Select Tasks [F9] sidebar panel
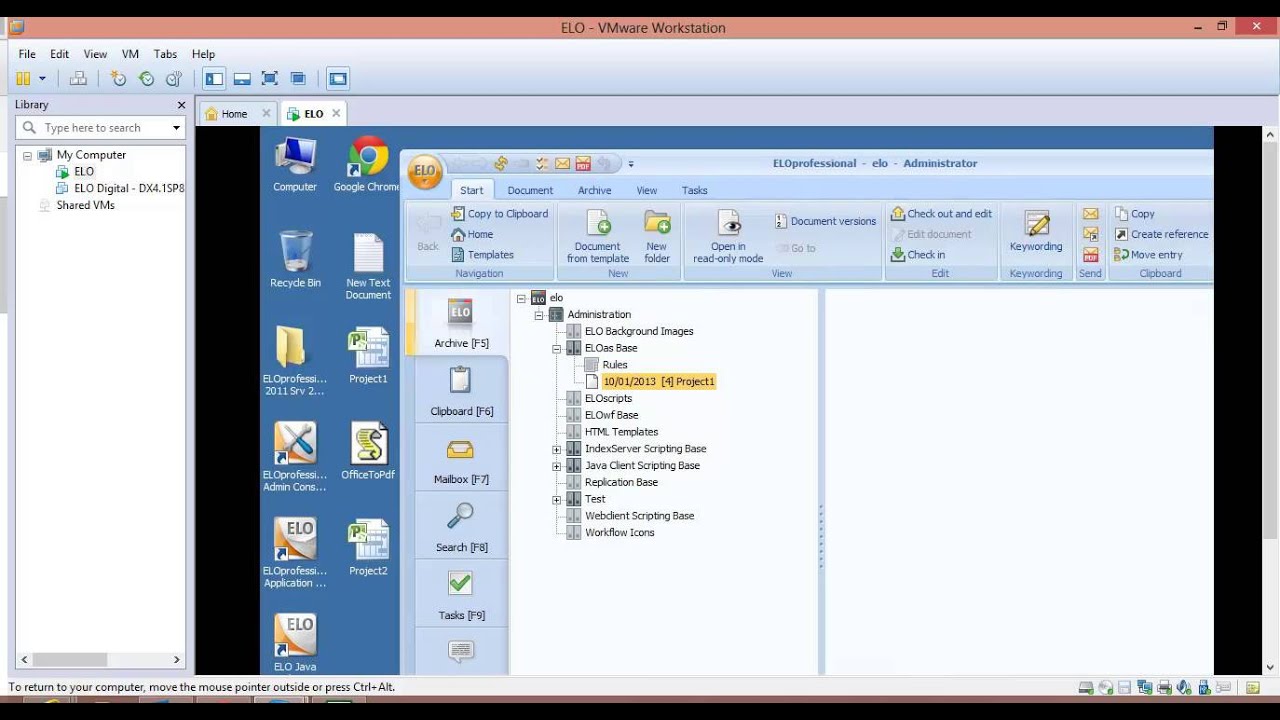This screenshot has width=1280, height=720. coord(461,595)
